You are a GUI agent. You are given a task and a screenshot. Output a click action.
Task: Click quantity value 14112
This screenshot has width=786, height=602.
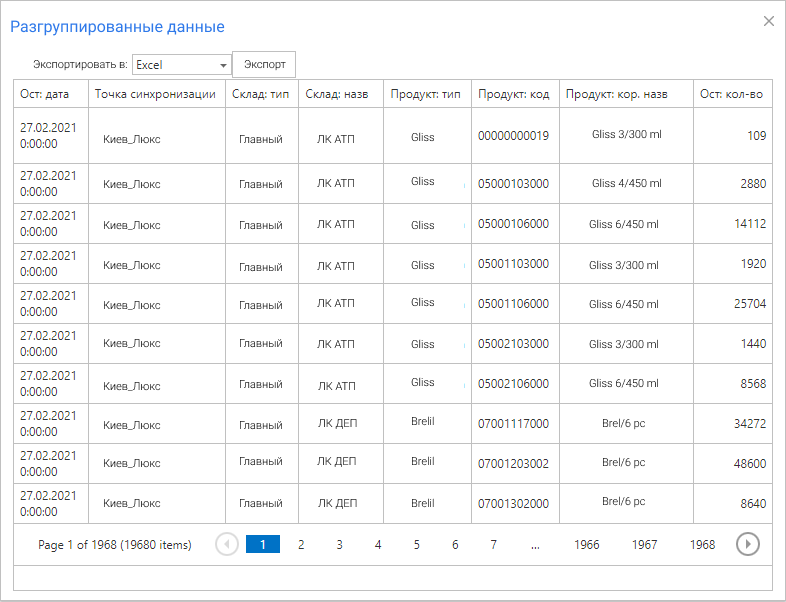click(750, 224)
